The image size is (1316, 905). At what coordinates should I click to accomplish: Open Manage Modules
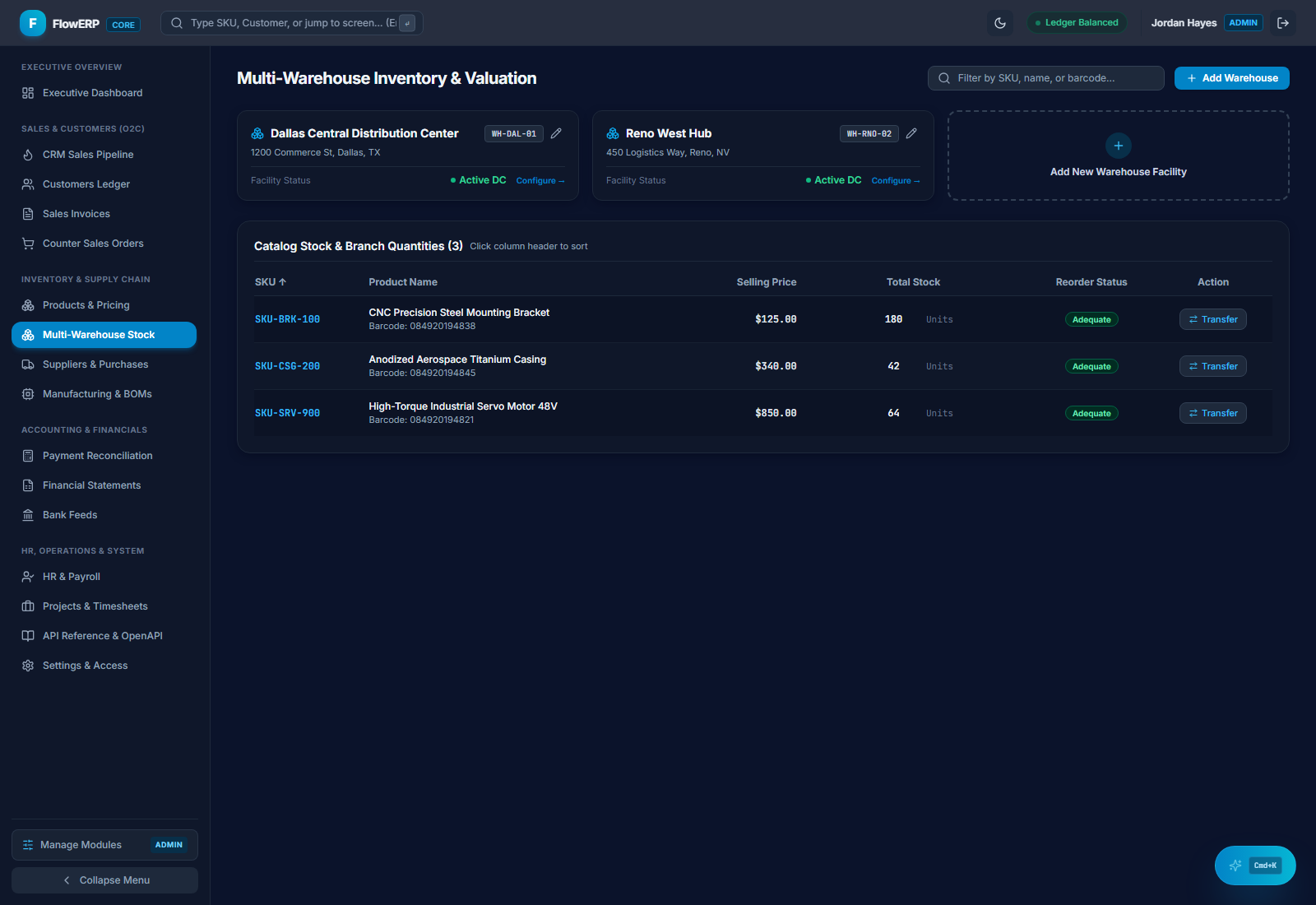coord(104,845)
